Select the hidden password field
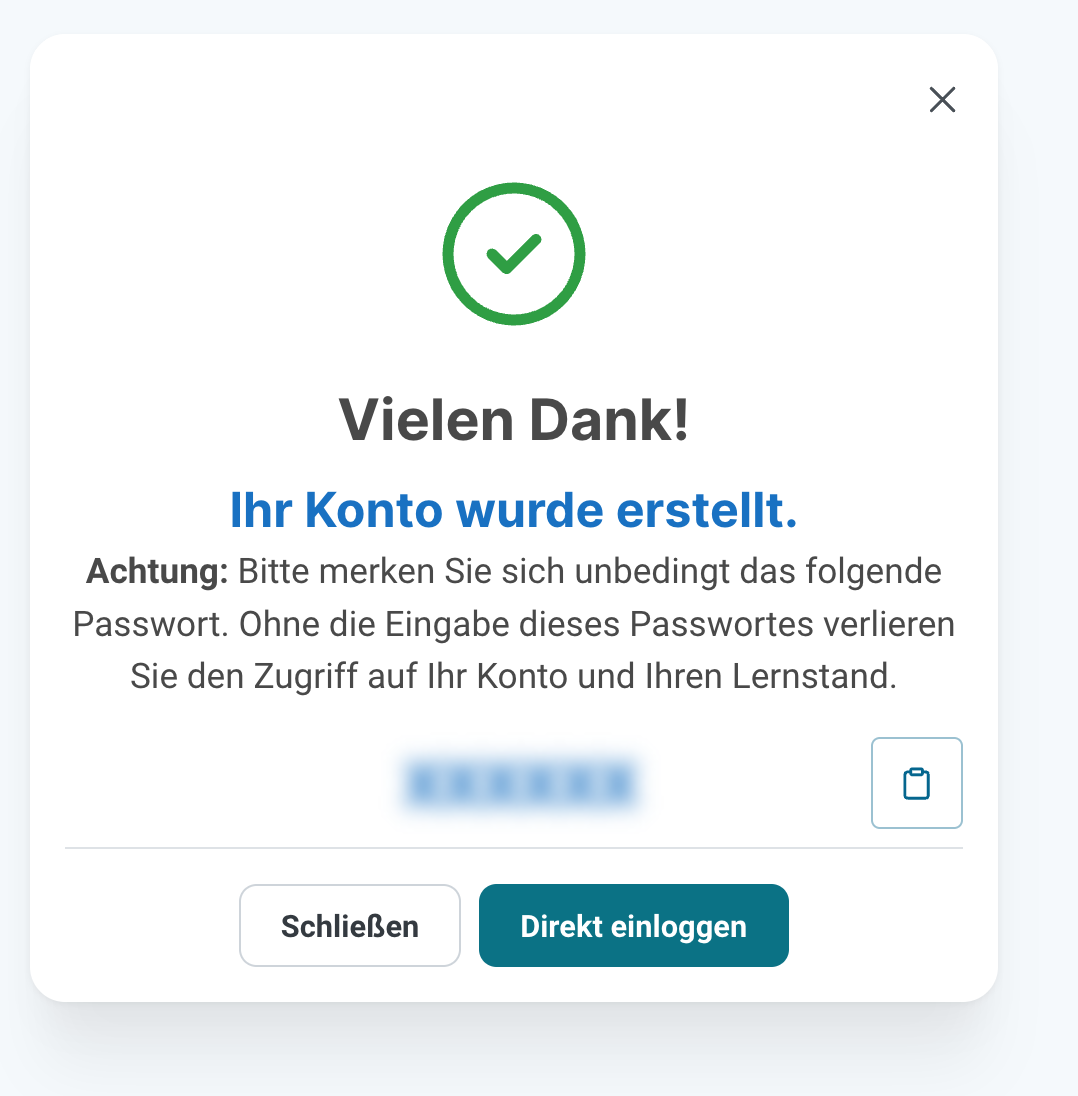This screenshot has width=1078, height=1096. pyautogui.click(x=521, y=784)
